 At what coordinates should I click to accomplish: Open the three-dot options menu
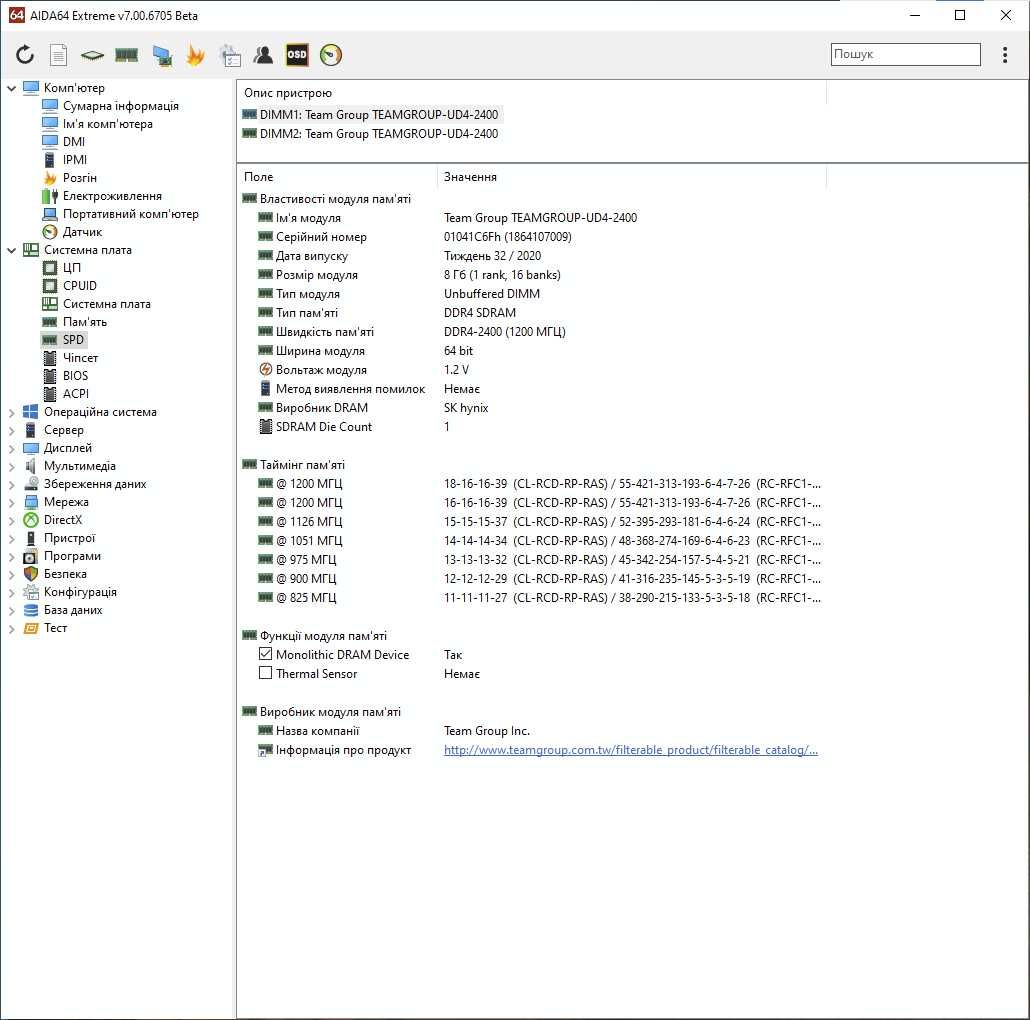tap(1004, 55)
